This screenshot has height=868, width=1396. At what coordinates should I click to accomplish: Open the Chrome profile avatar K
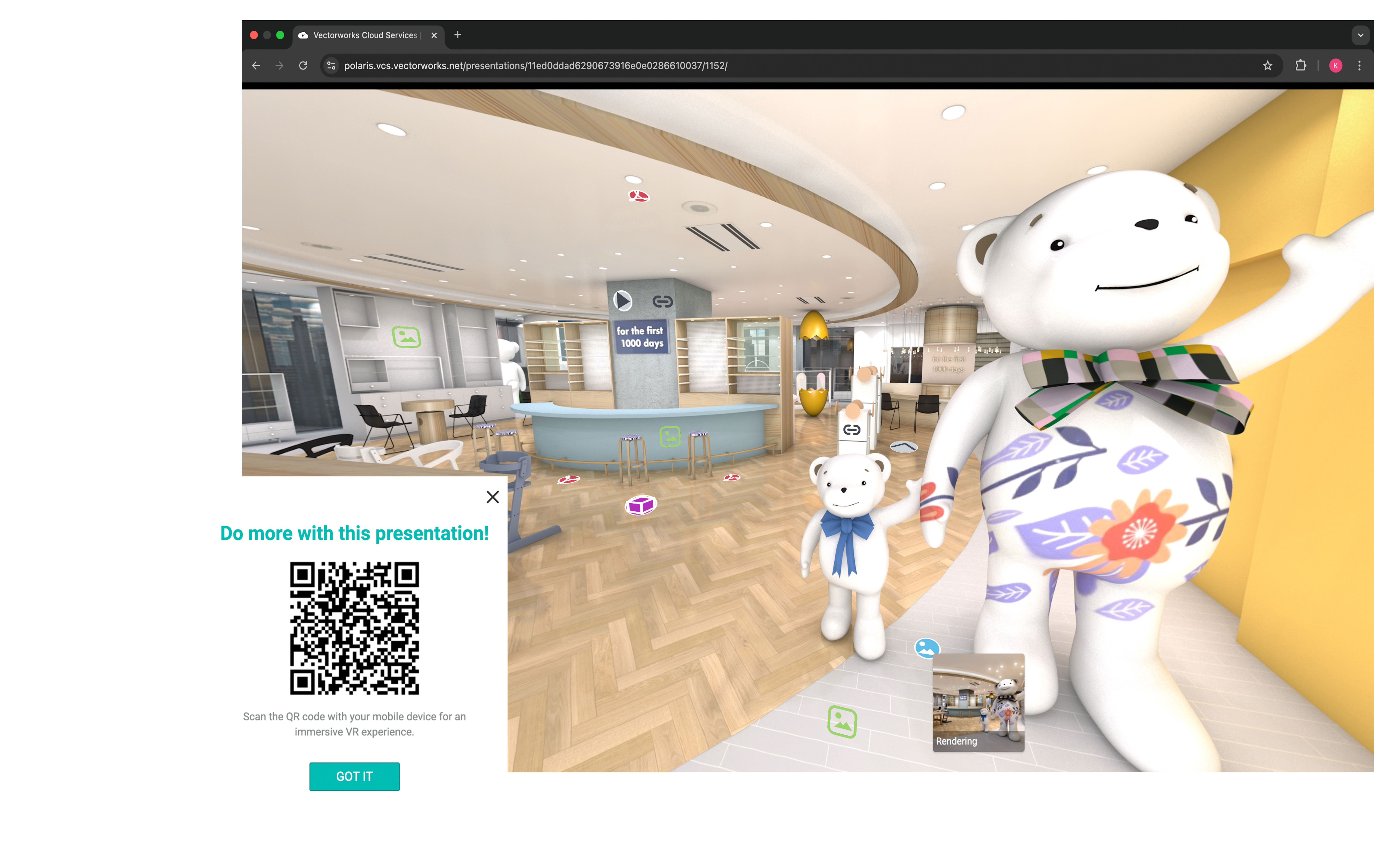pyautogui.click(x=1336, y=65)
